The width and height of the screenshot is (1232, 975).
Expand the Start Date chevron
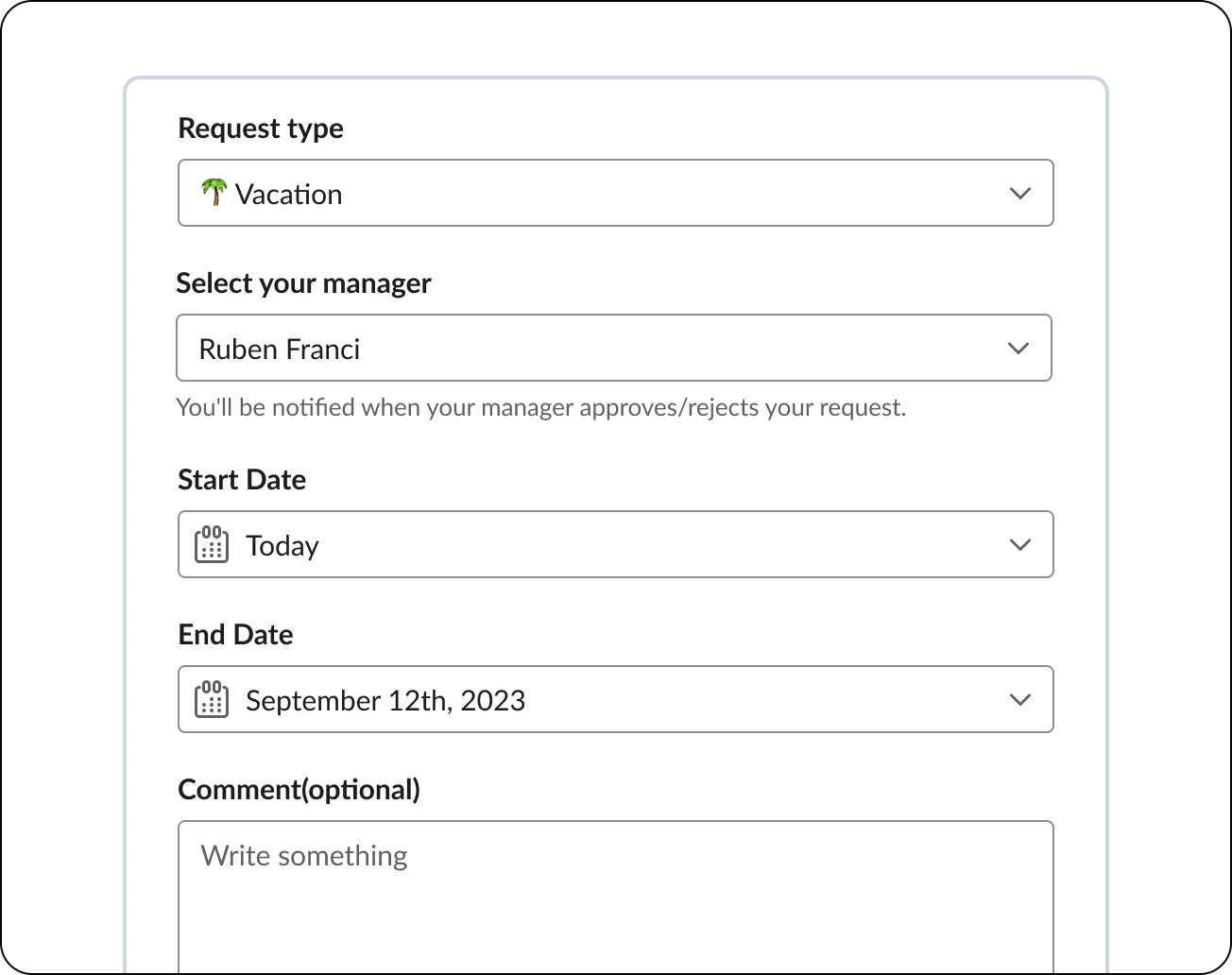point(1019,545)
